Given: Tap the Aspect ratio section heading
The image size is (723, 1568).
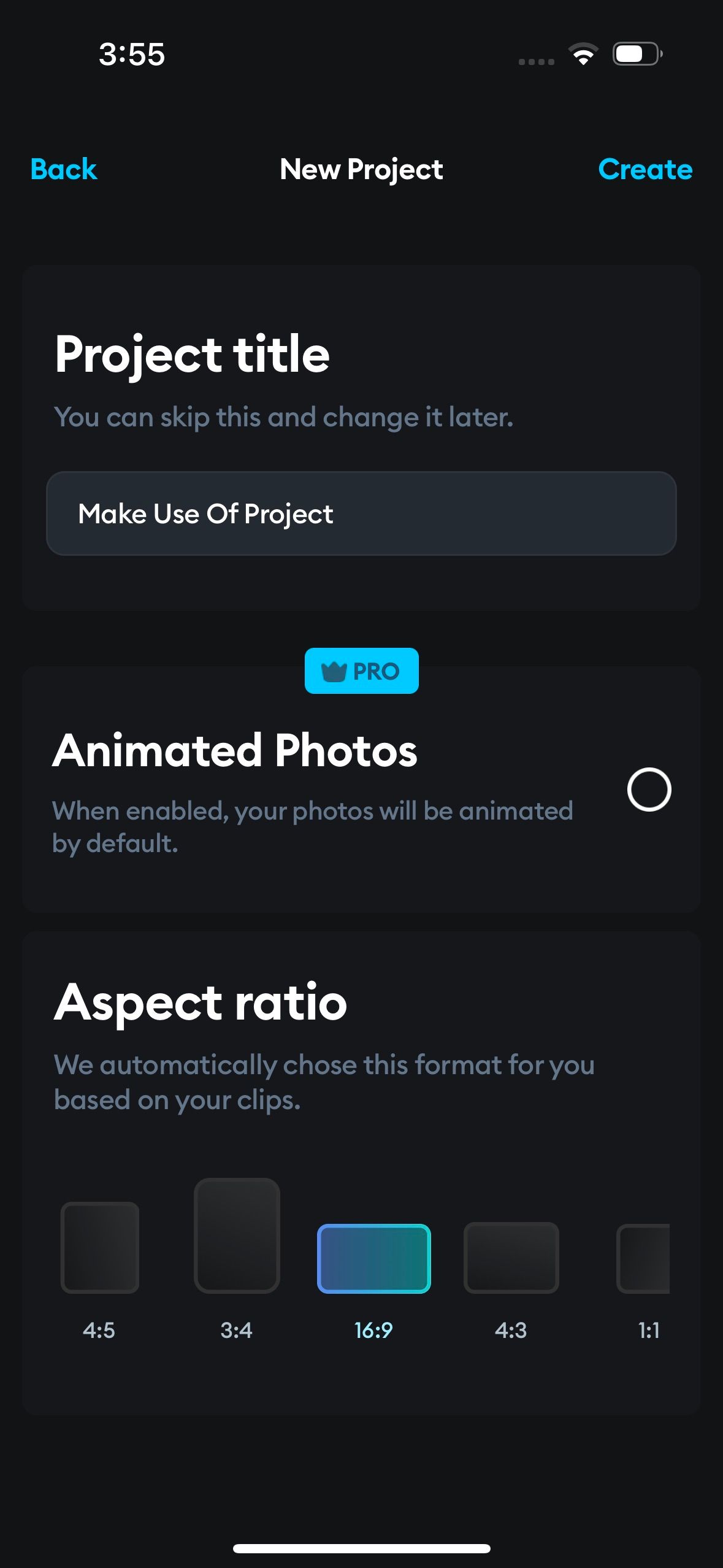Looking at the screenshot, I should coord(200,1002).
